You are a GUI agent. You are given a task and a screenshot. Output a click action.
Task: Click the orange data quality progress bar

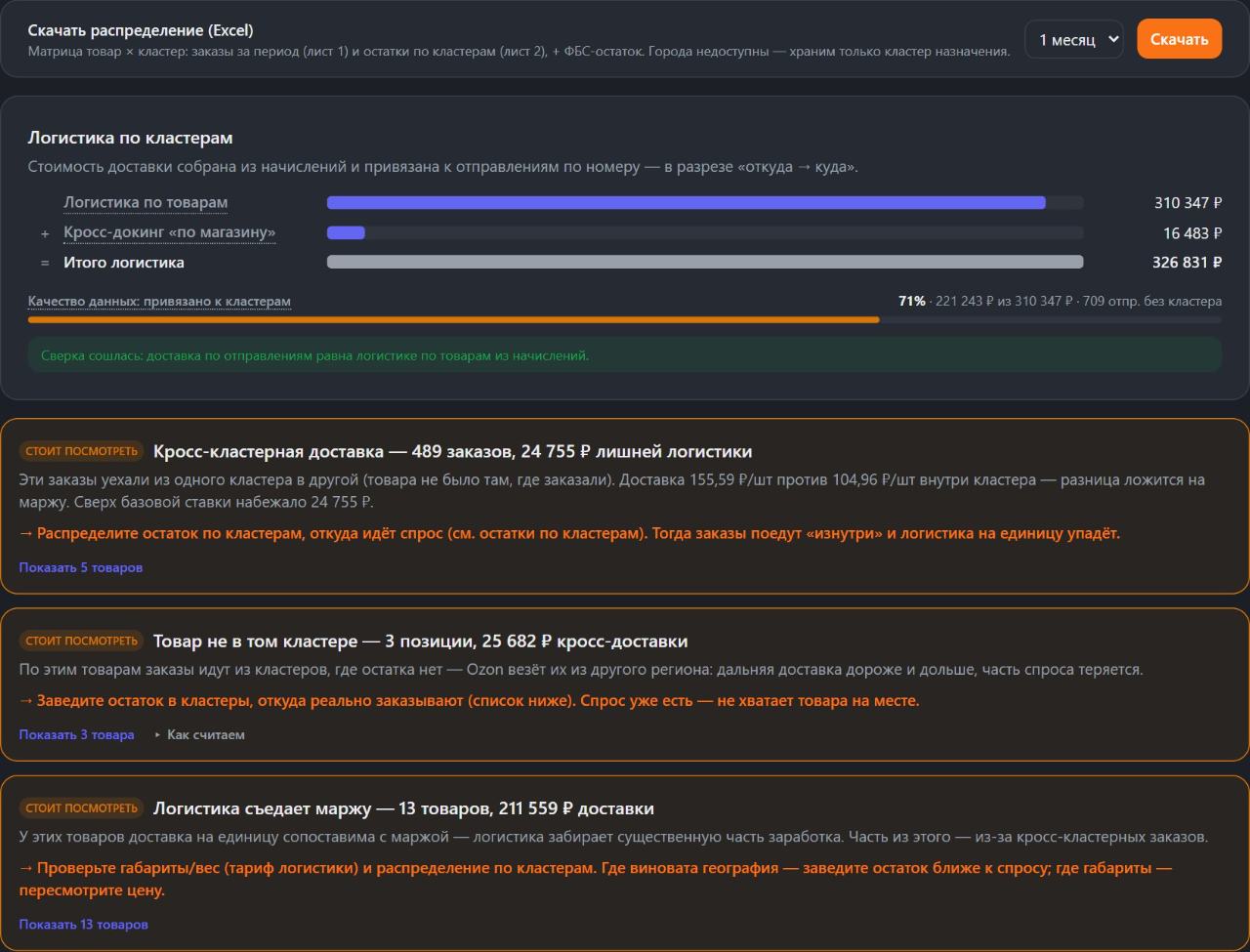(453, 319)
